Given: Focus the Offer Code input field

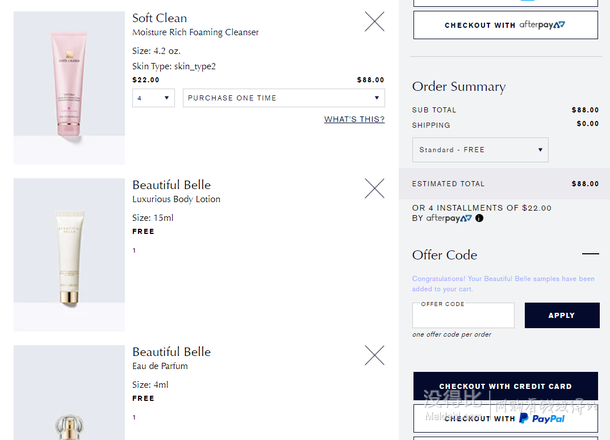Looking at the screenshot, I should pyautogui.click(x=463, y=316).
